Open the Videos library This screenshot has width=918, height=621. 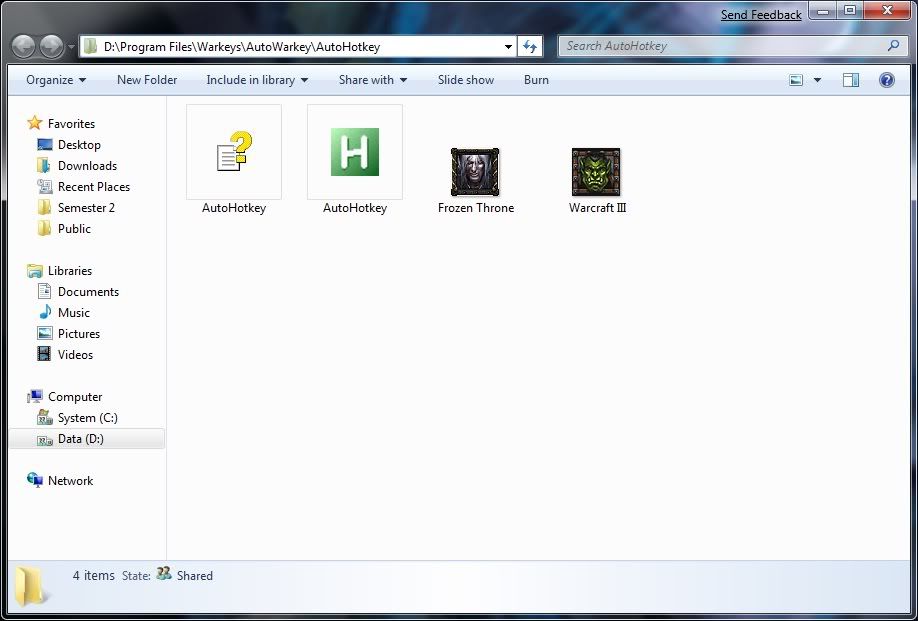tap(76, 355)
